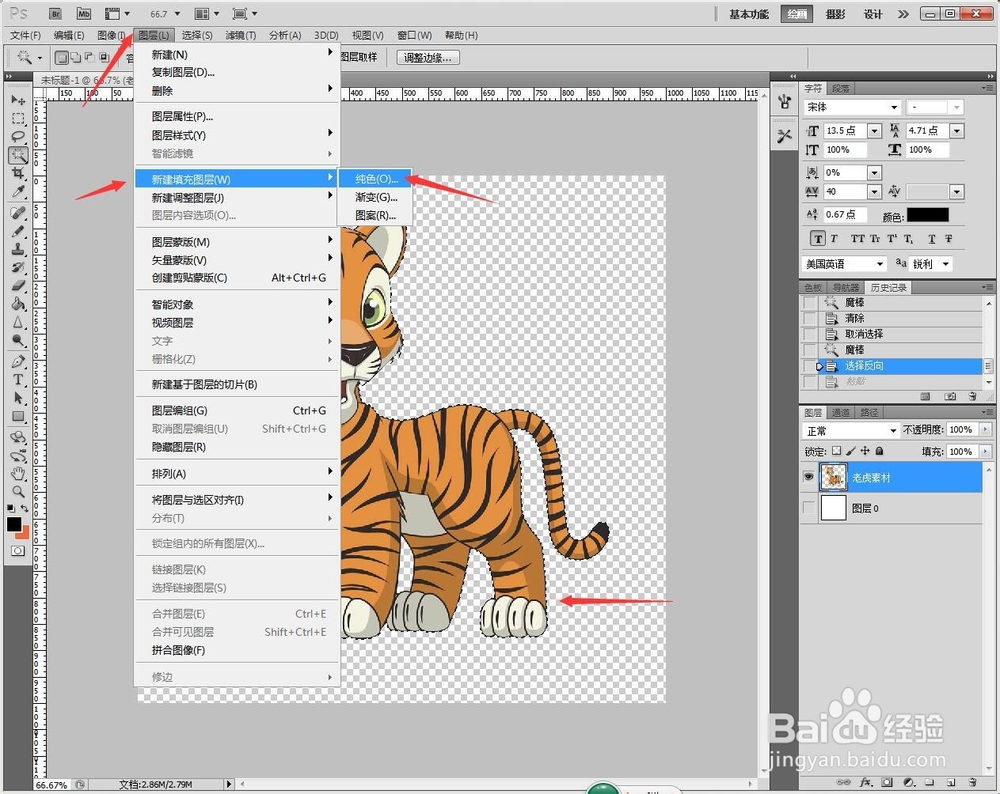This screenshot has height=794, width=1000.
Task: Open the 选择(S) menu
Action: pos(197,35)
